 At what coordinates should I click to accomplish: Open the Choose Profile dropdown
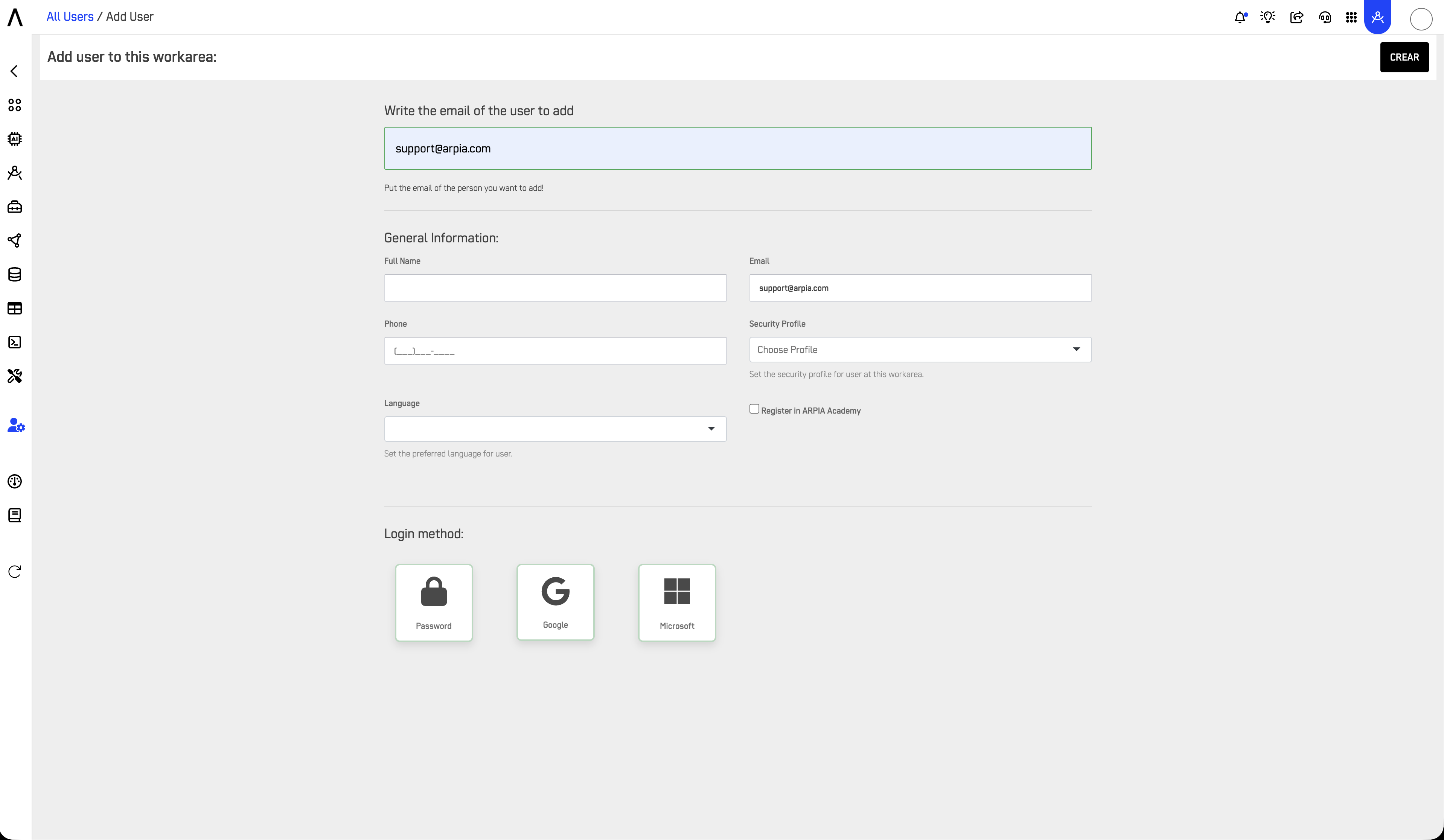point(919,350)
